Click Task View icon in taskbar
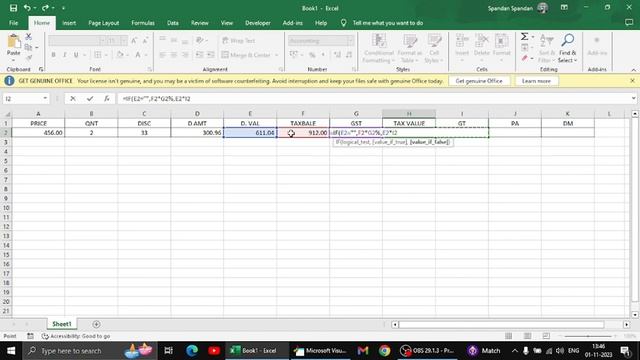Image resolution: width=640 pixels, height=360 pixels. (x=168, y=351)
